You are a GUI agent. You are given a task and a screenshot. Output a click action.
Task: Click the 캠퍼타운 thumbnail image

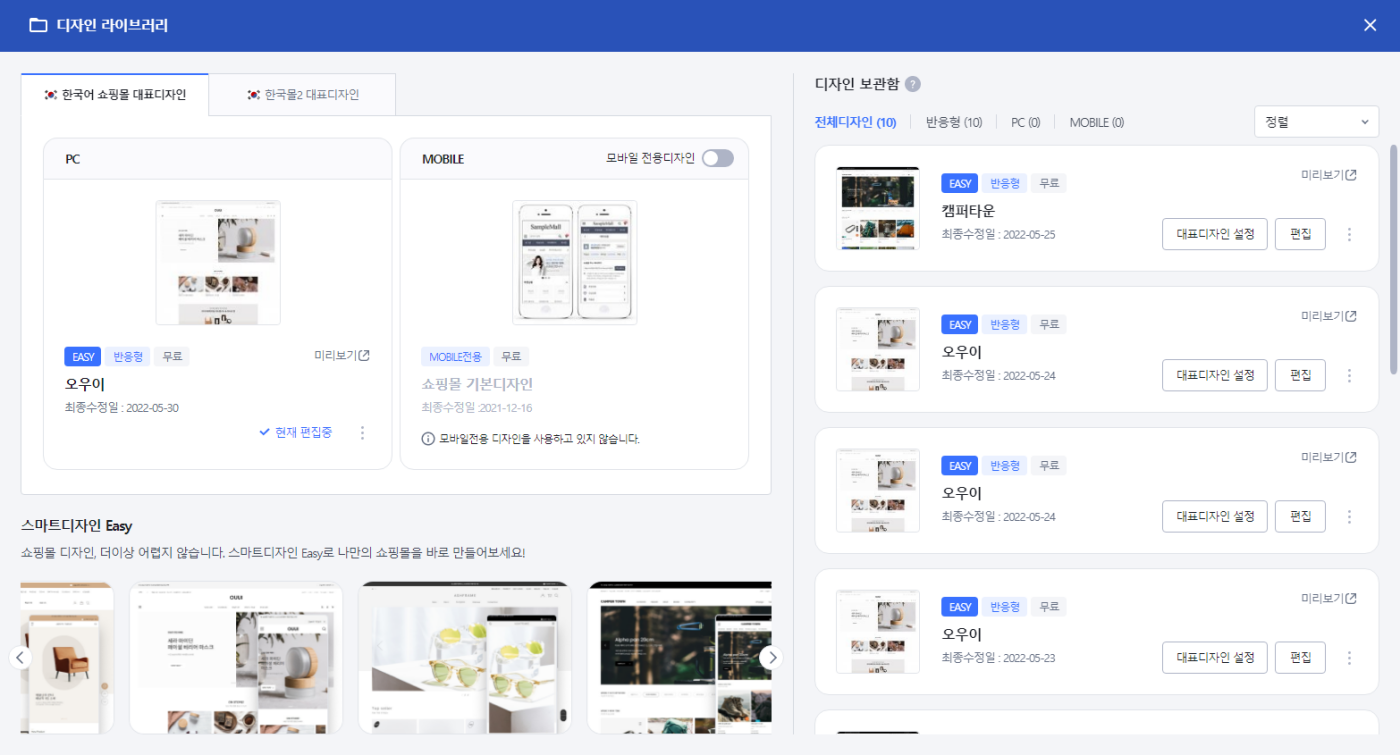pyautogui.click(x=877, y=208)
